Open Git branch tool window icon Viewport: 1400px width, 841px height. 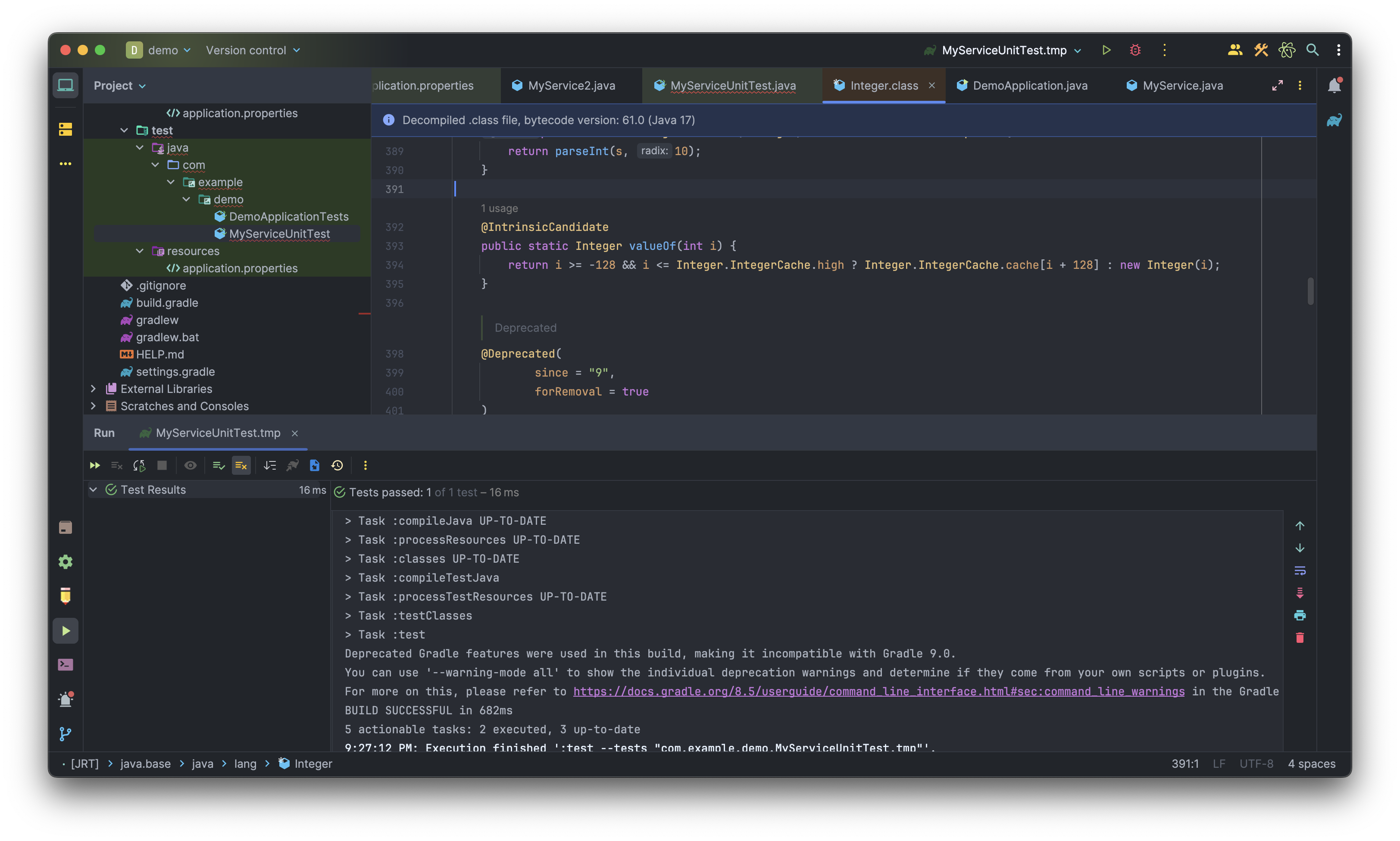pyautogui.click(x=66, y=734)
